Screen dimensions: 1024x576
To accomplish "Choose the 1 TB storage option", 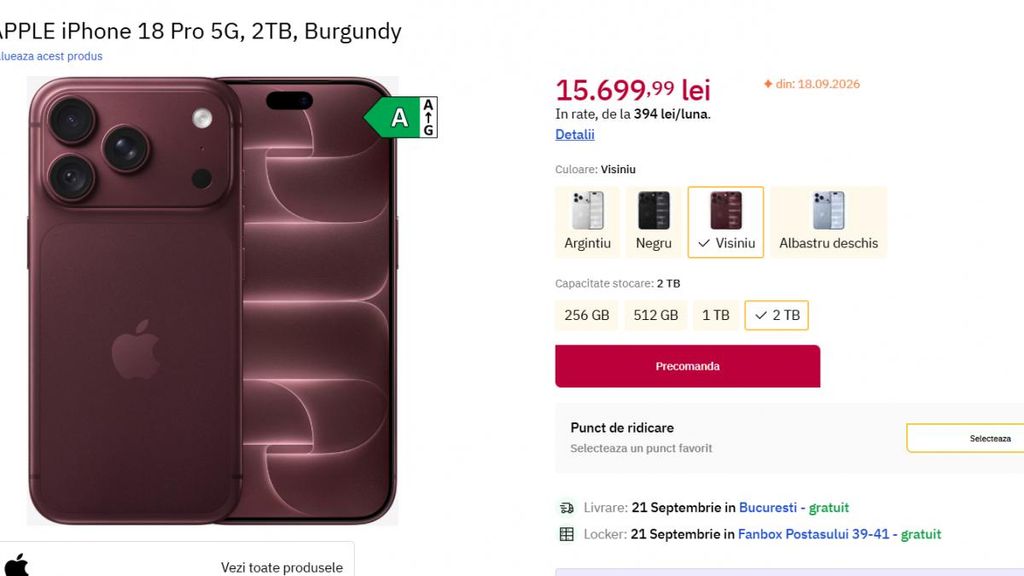I will pyautogui.click(x=716, y=315).
